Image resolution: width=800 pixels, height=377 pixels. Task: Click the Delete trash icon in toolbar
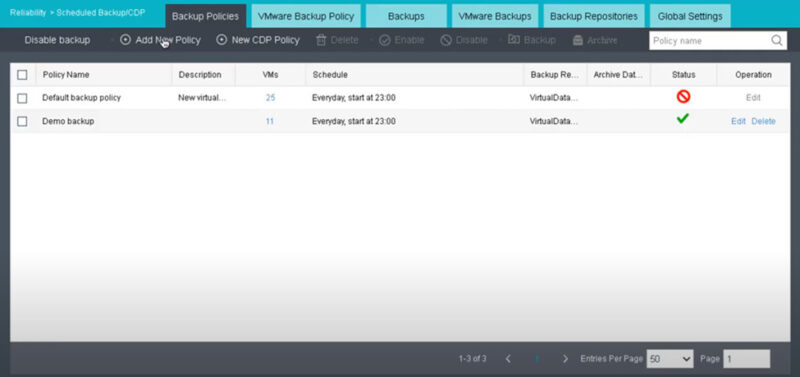[321, 40]
